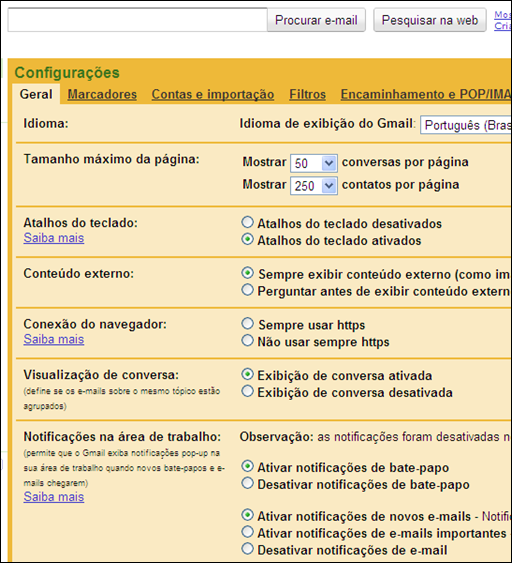512x563 pixels.
Task: Select Exibição de conversa ativada
Action: (x=247, y=374)
